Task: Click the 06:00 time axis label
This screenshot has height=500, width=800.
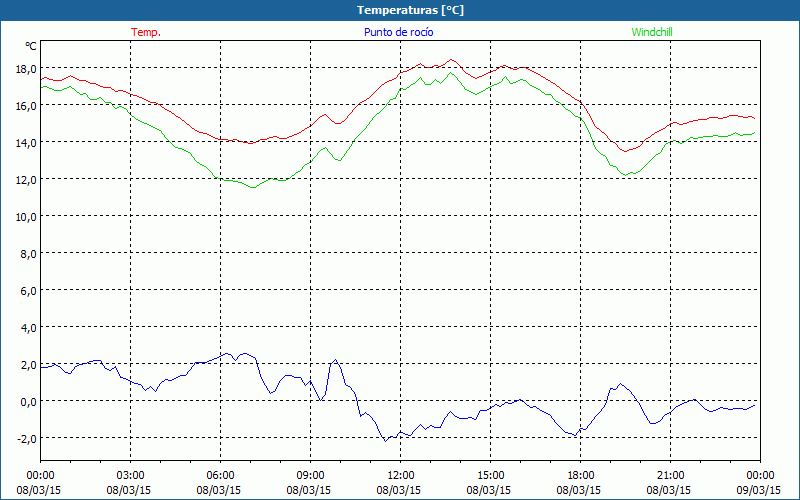Action: (220, 476)
